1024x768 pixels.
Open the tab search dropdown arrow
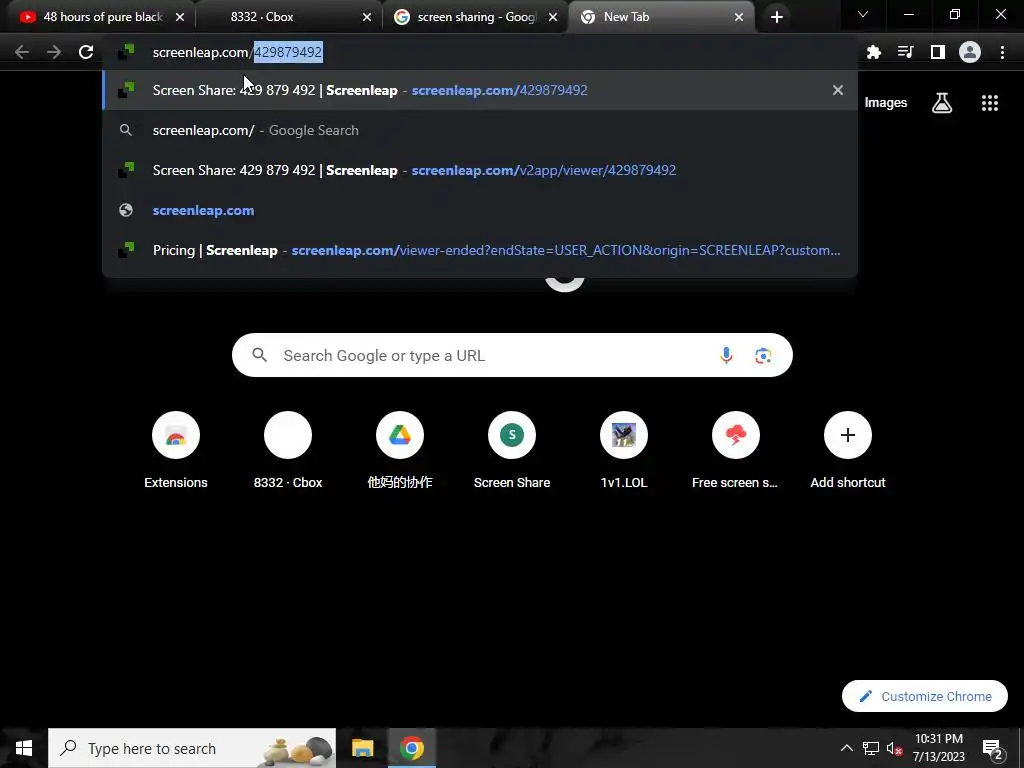tap(863, 14)
